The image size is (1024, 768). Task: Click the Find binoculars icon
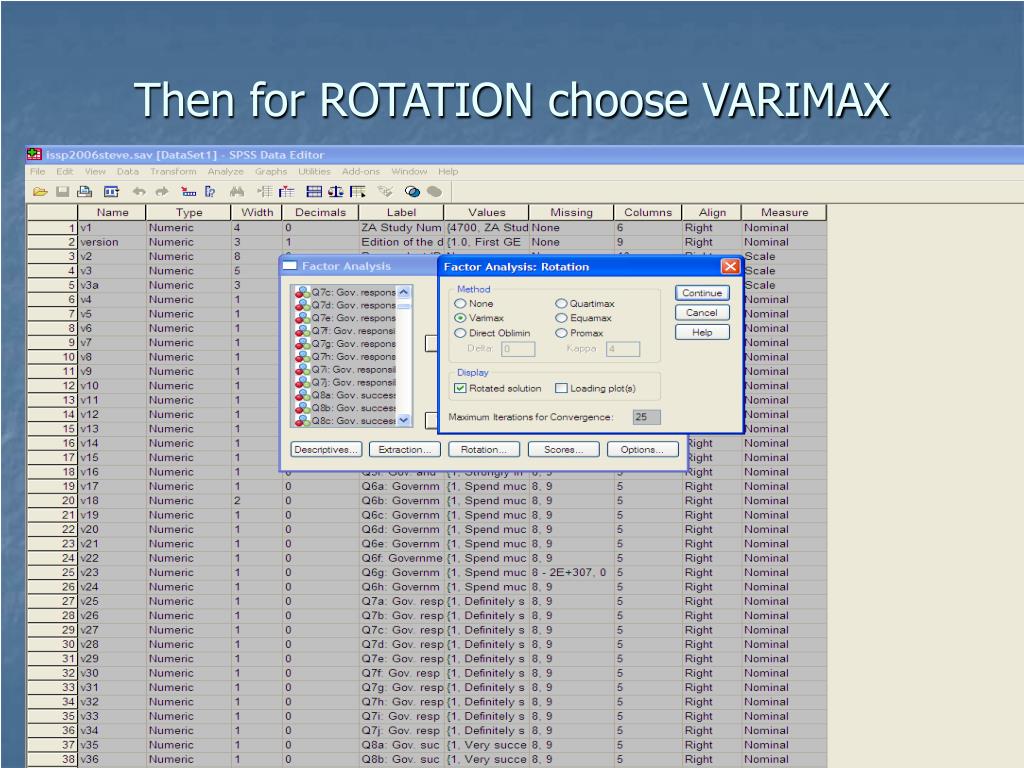point(236,192)
